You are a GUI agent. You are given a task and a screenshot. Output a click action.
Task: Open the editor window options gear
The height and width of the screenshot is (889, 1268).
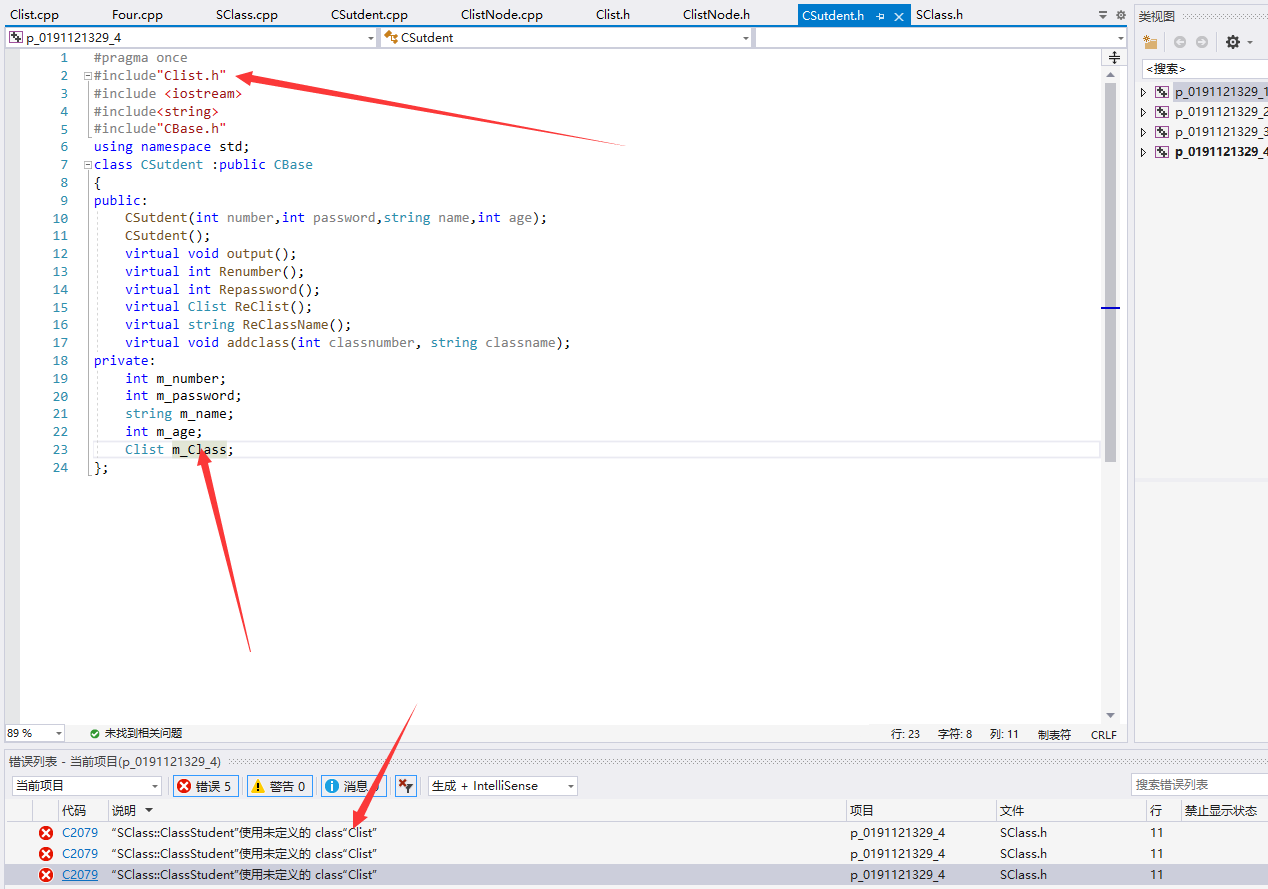[1120, 15]
